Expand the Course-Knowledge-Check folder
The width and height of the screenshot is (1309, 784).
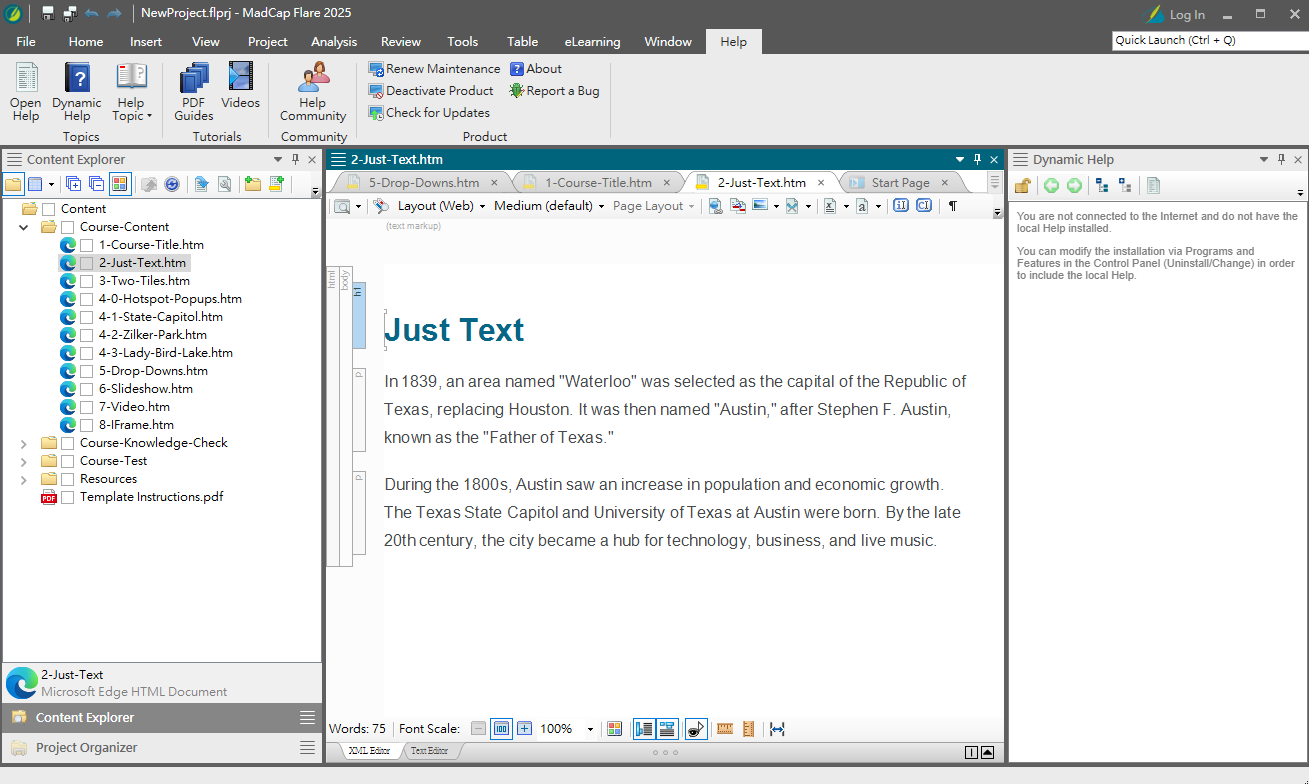coord(24,443)
